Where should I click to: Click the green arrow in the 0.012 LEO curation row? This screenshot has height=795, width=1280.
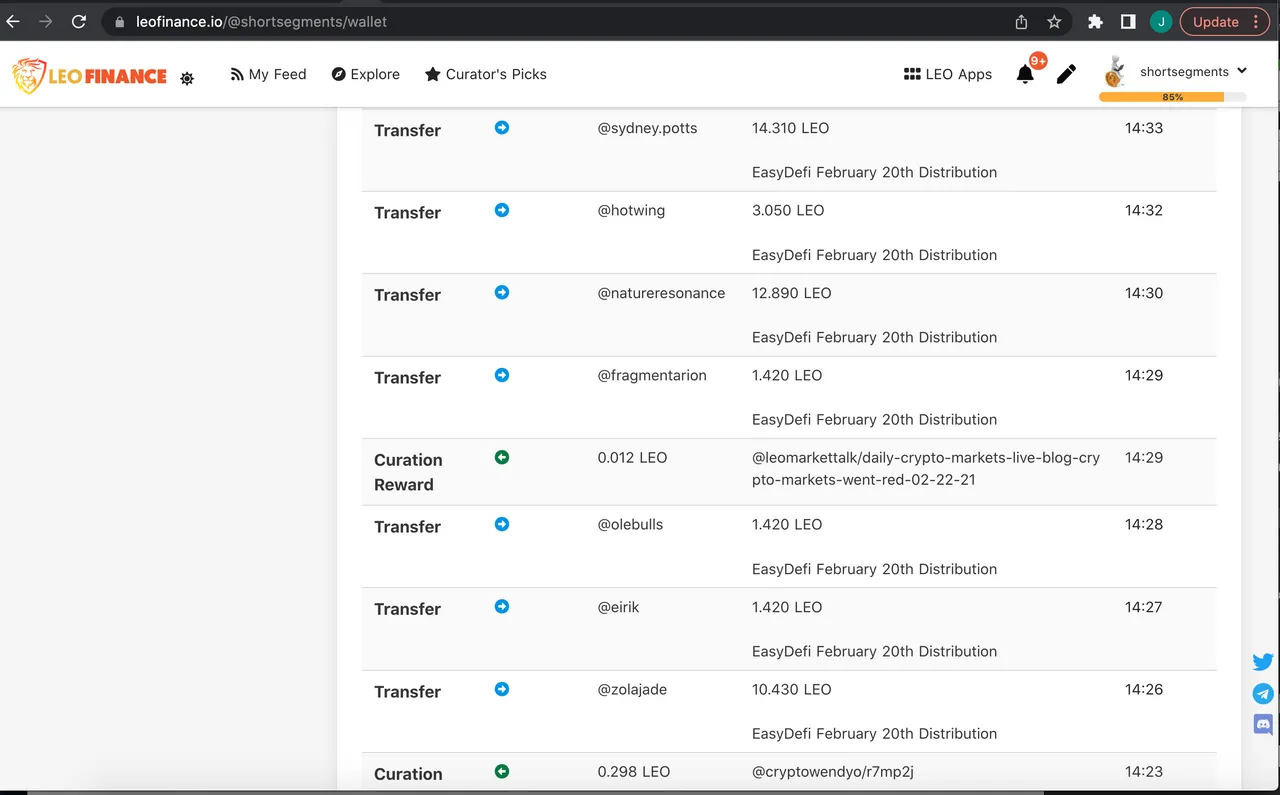click(502, 457)
